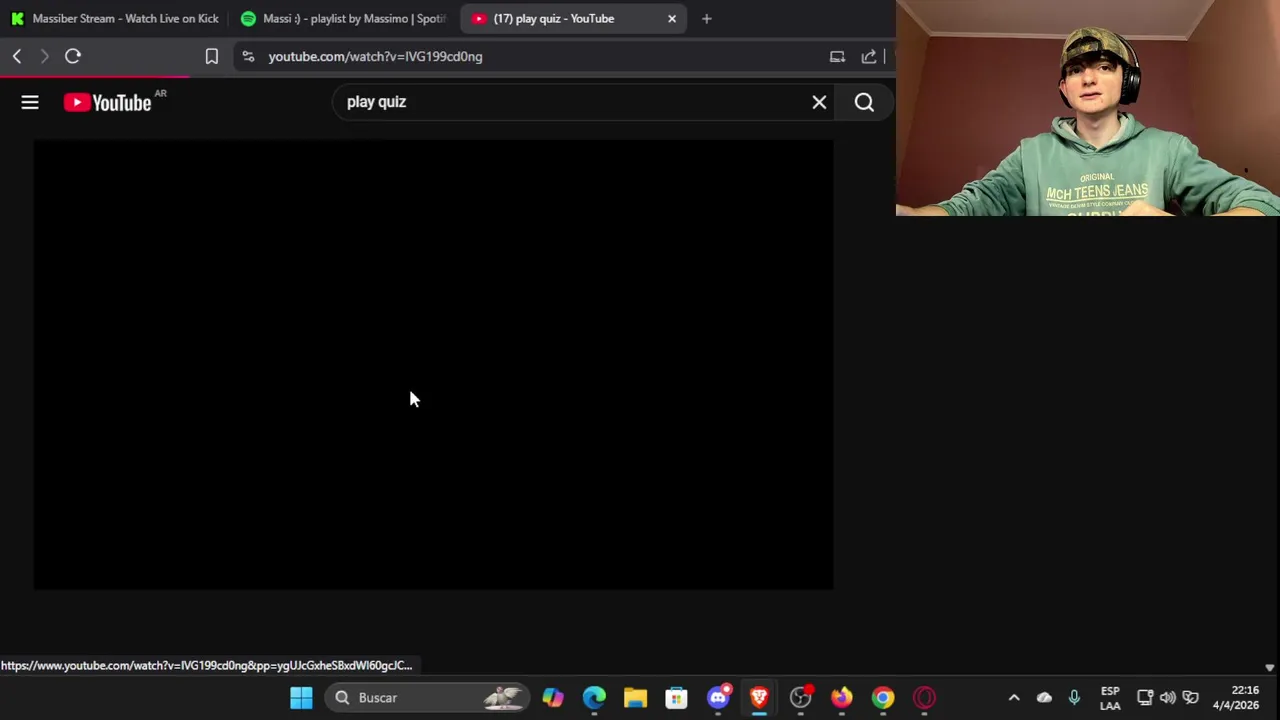Open Firefox from the taskbar
The height and width of the screenshot is (720, 1280).
point(842,698)
